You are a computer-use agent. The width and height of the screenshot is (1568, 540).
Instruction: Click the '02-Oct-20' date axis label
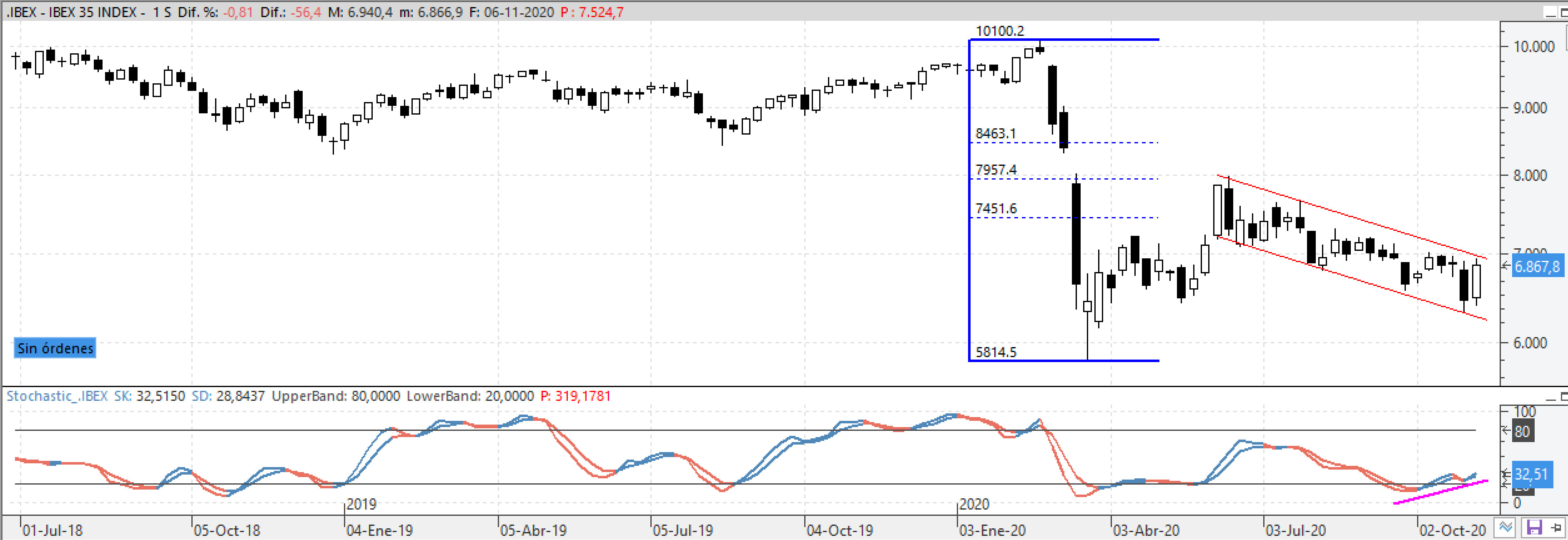1453,530
